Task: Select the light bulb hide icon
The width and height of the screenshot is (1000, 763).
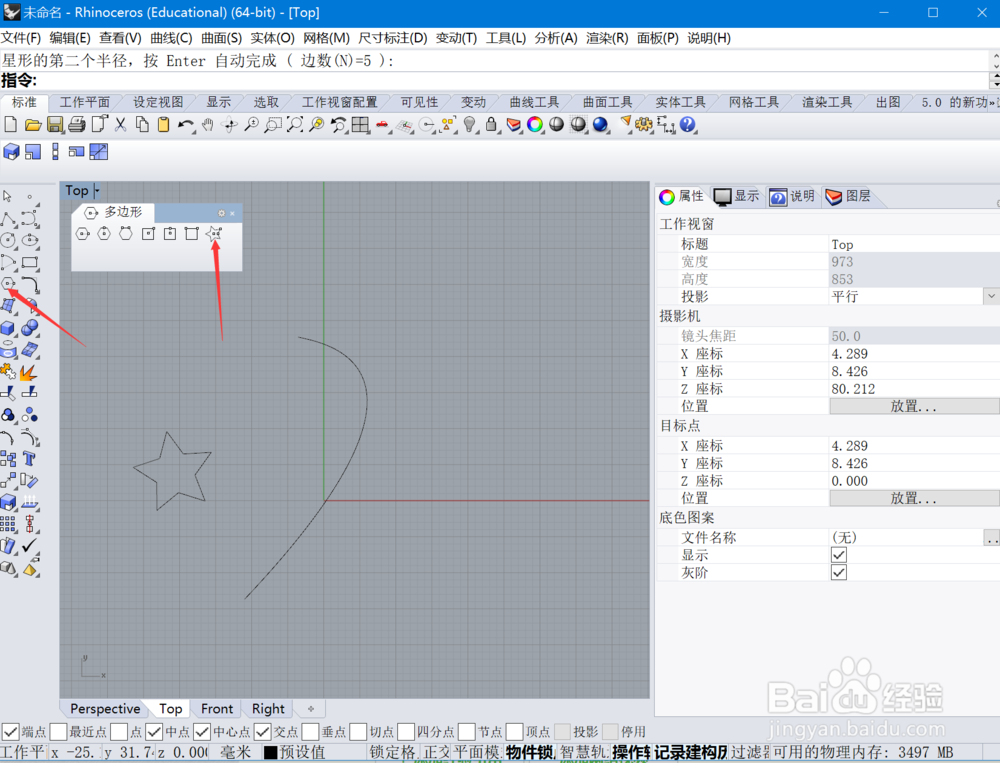Action: coord(469,124)
